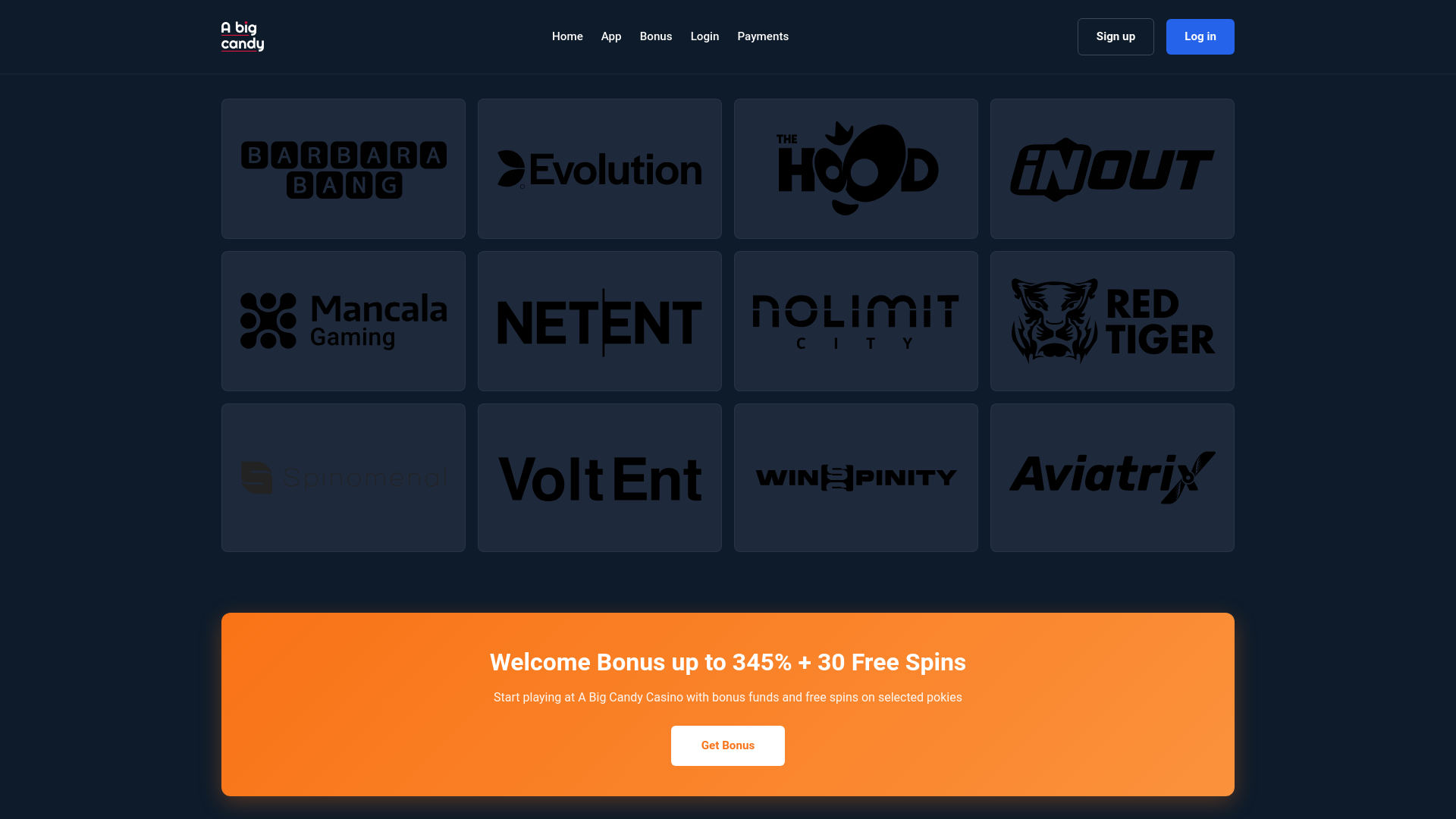The image size is (1456, 819).
Task: Open the Mancala Gaming provider tile
Action: (344, 321)
